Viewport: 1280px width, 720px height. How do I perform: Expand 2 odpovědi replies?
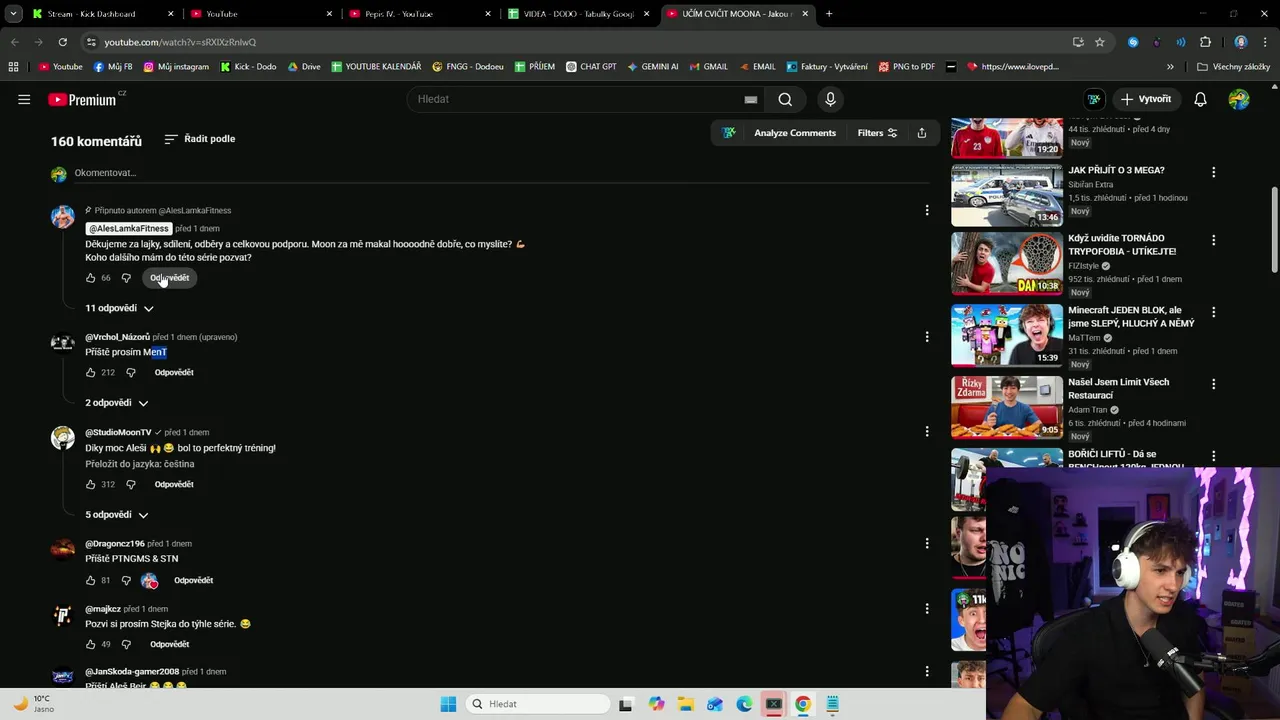click(117, 403)
